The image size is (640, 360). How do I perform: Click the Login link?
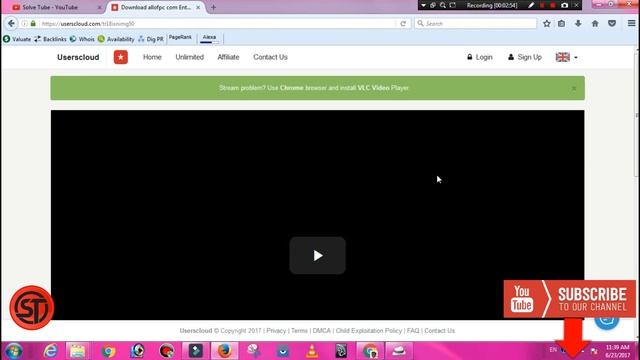coord(480,57)
